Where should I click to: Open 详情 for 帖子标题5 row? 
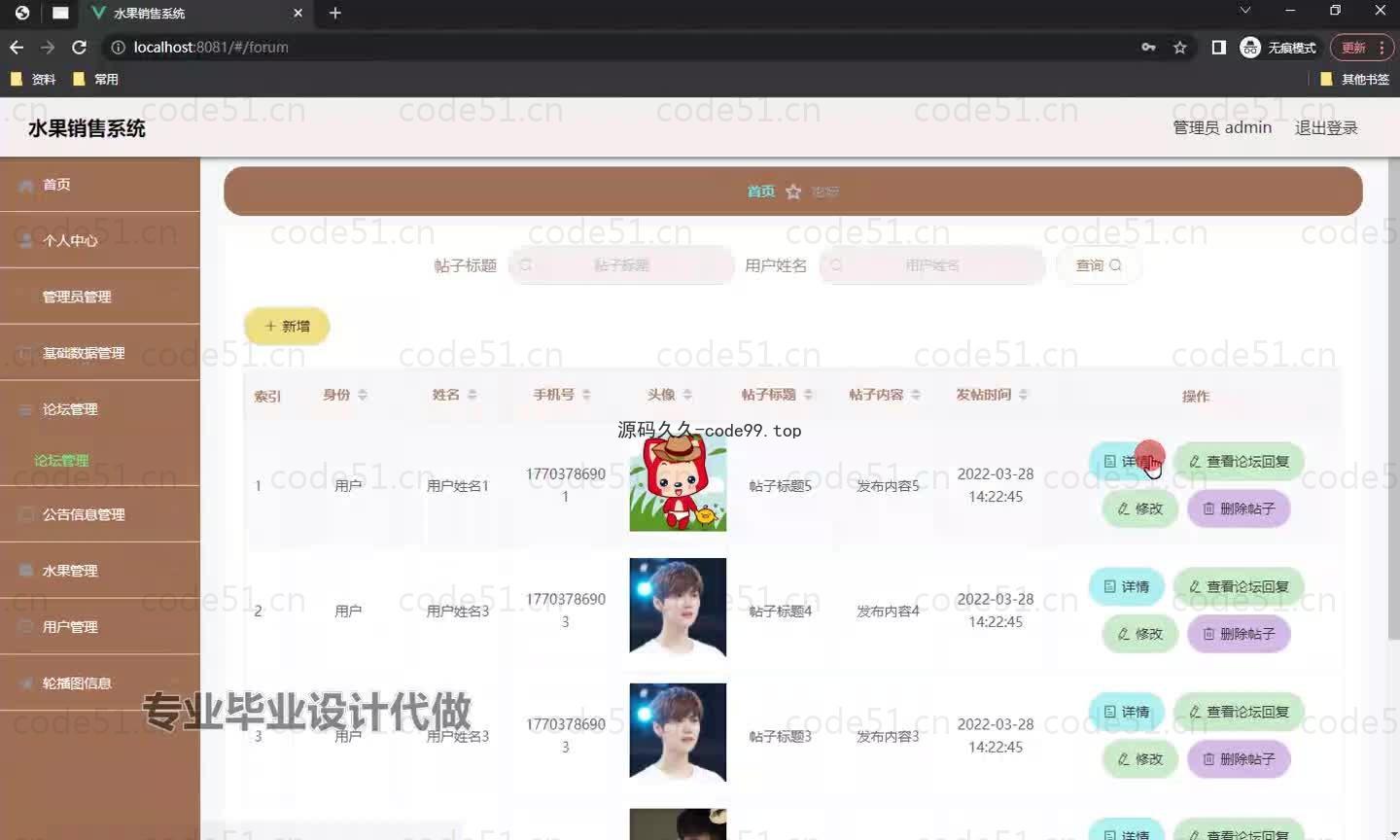click(x=1126, y=462)
